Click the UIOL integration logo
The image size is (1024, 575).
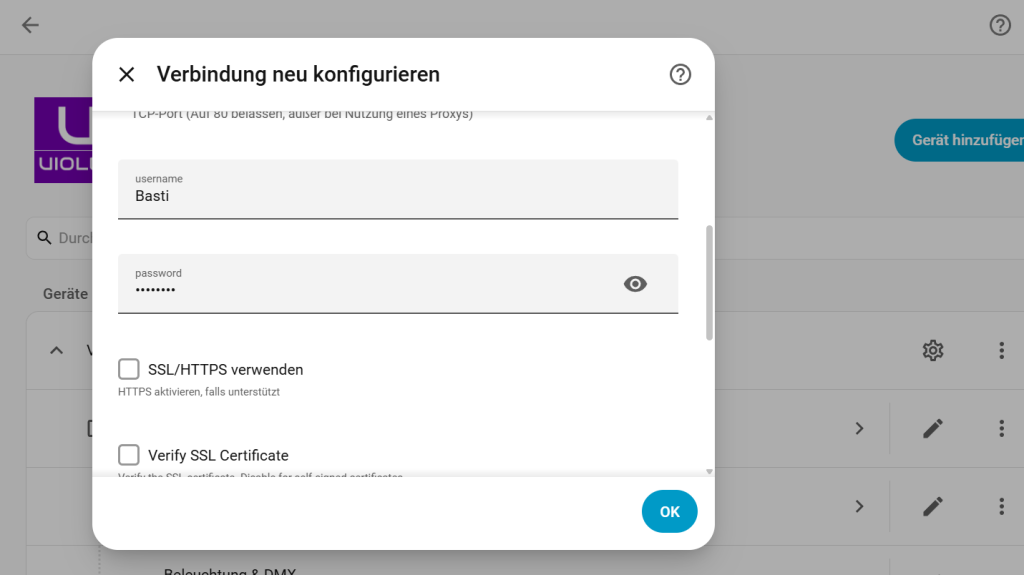[63, 140]
